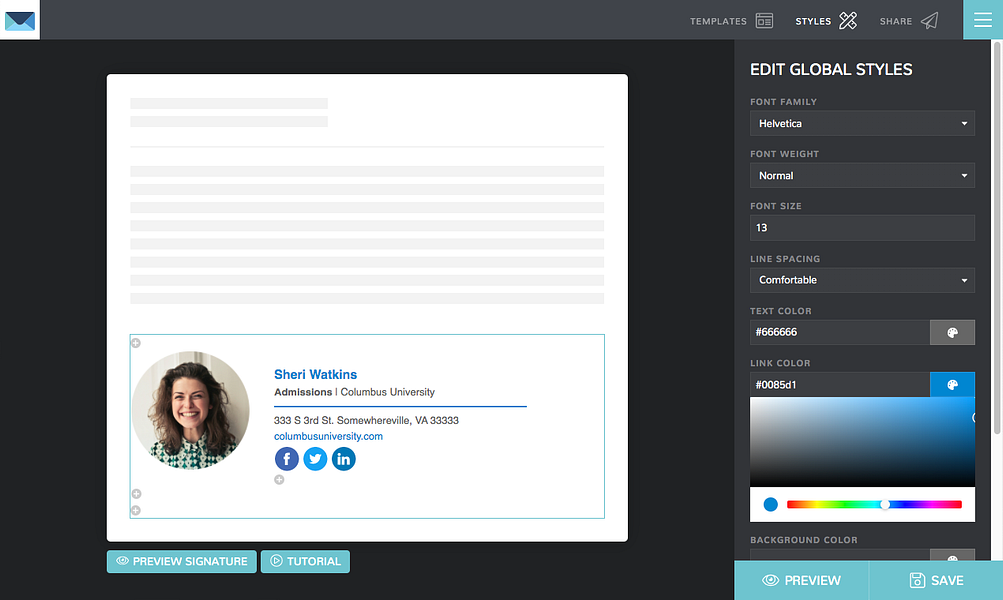
Task: Open the Line Spacing dropdown
Action: tap(862, 280)
